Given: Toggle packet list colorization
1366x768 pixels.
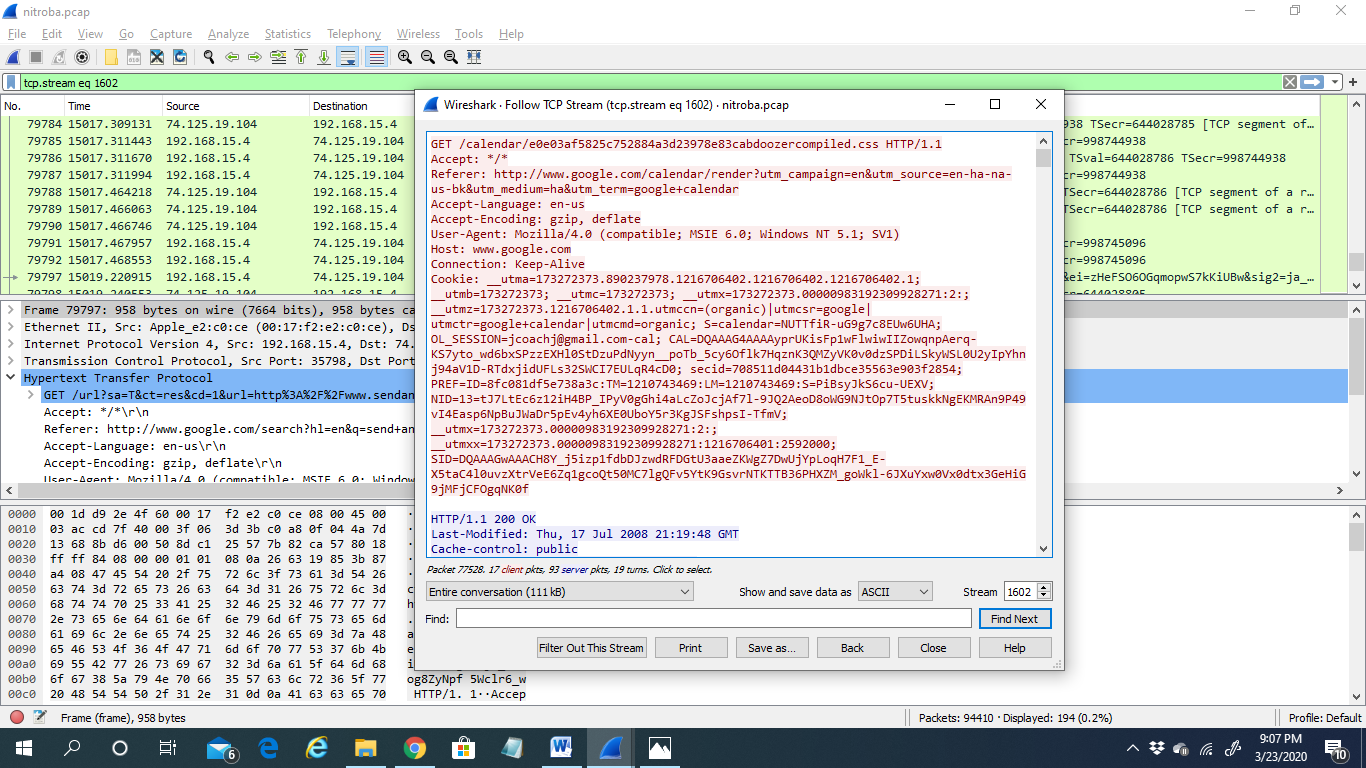Looking at the screenshot, I should (x=376, y=57).
